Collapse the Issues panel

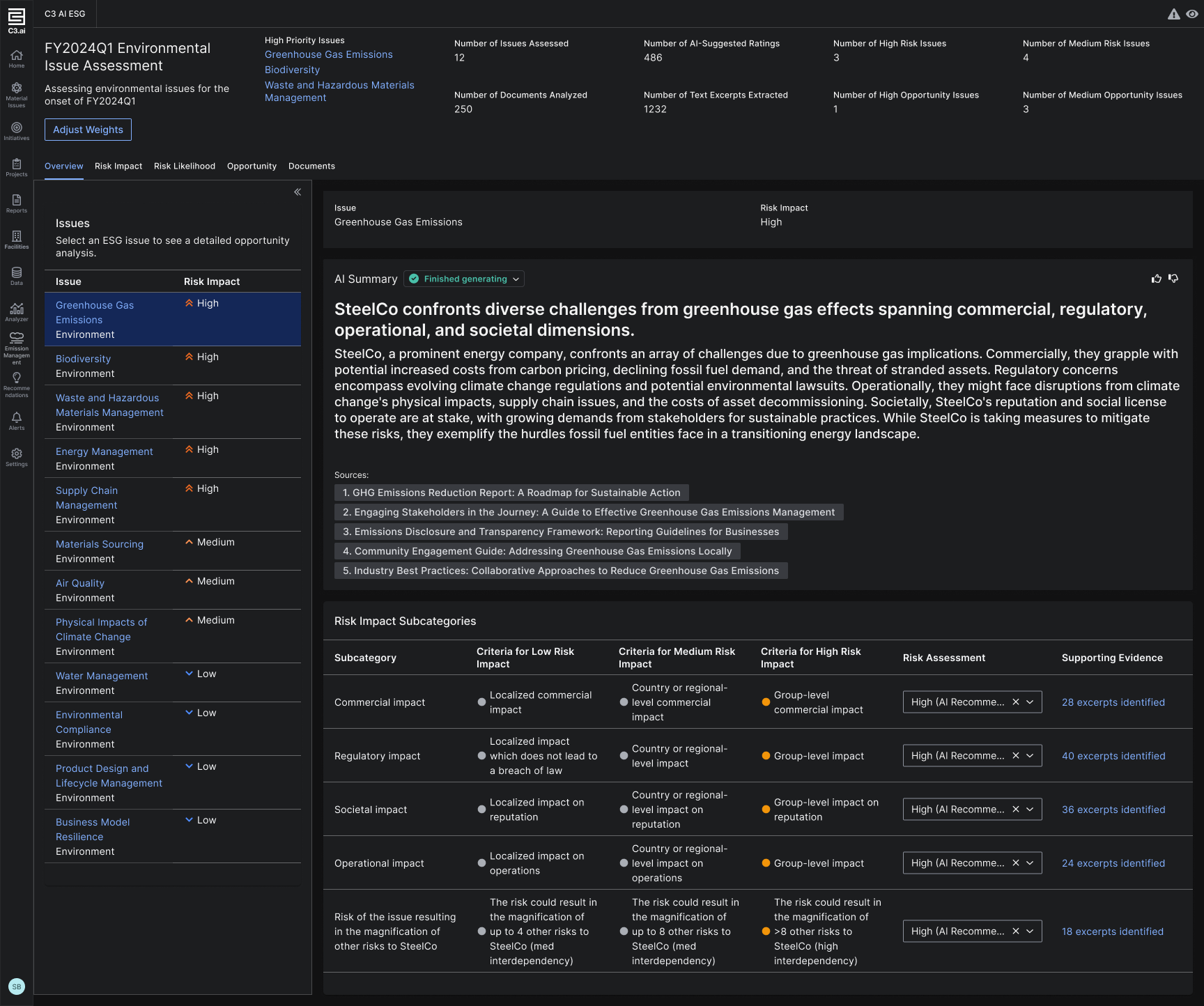298,192
